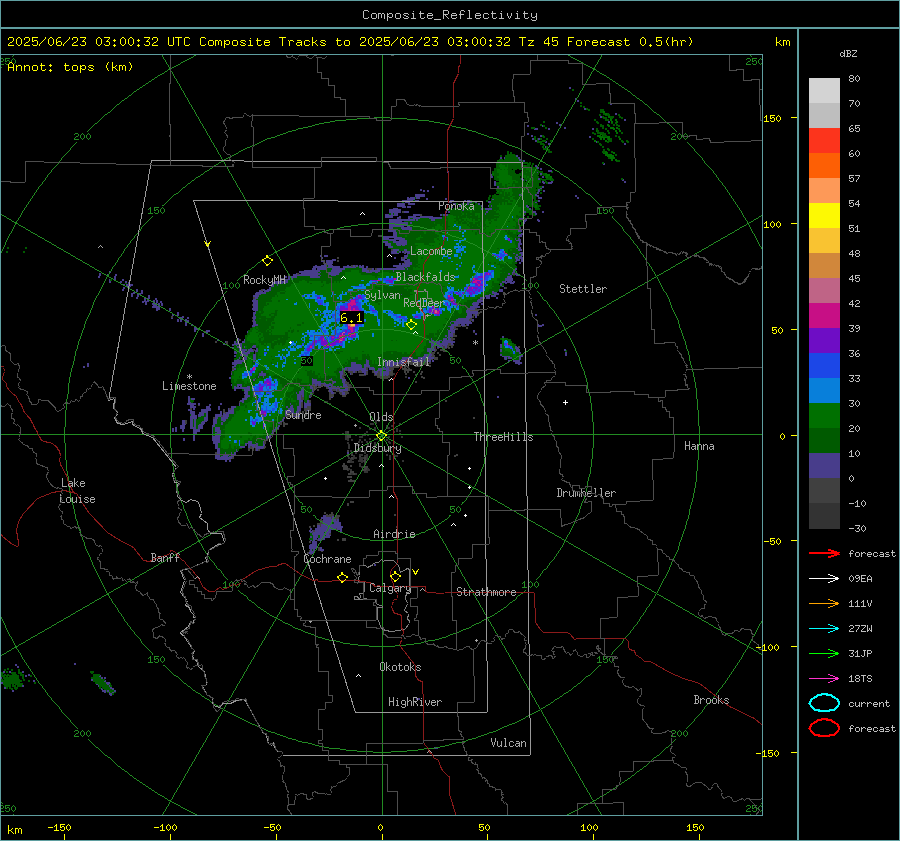Select the bright blue 33-36 dBZ swatch
The height and width of the screenshot is (841, 900).
[x=824, y=366]
